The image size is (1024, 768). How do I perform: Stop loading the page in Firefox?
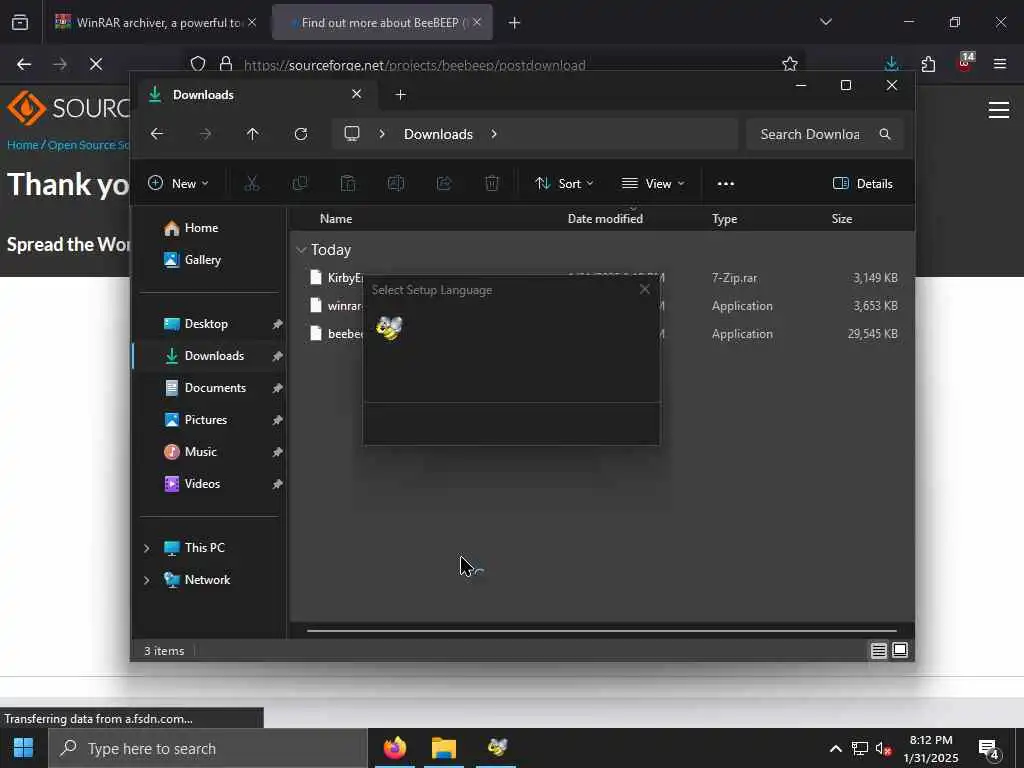96,64
